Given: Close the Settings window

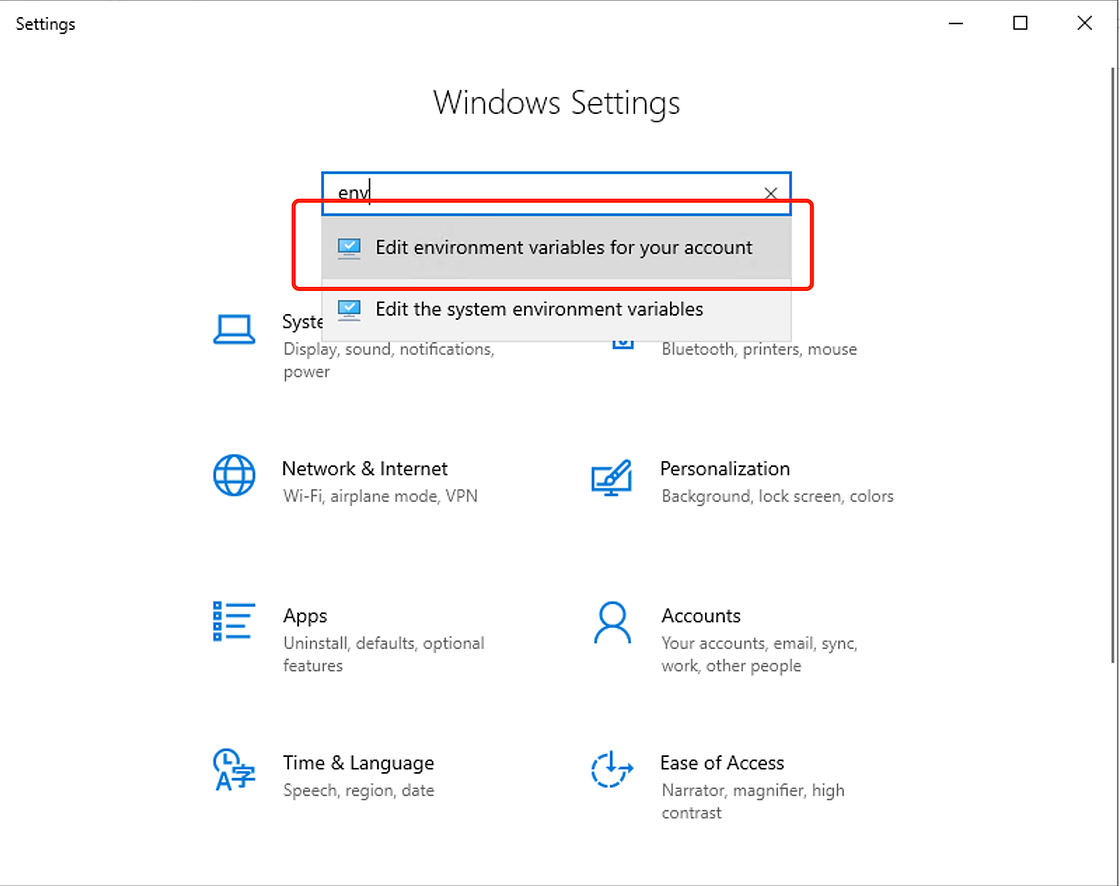Looking at the screenshot, I should 1084,24.
